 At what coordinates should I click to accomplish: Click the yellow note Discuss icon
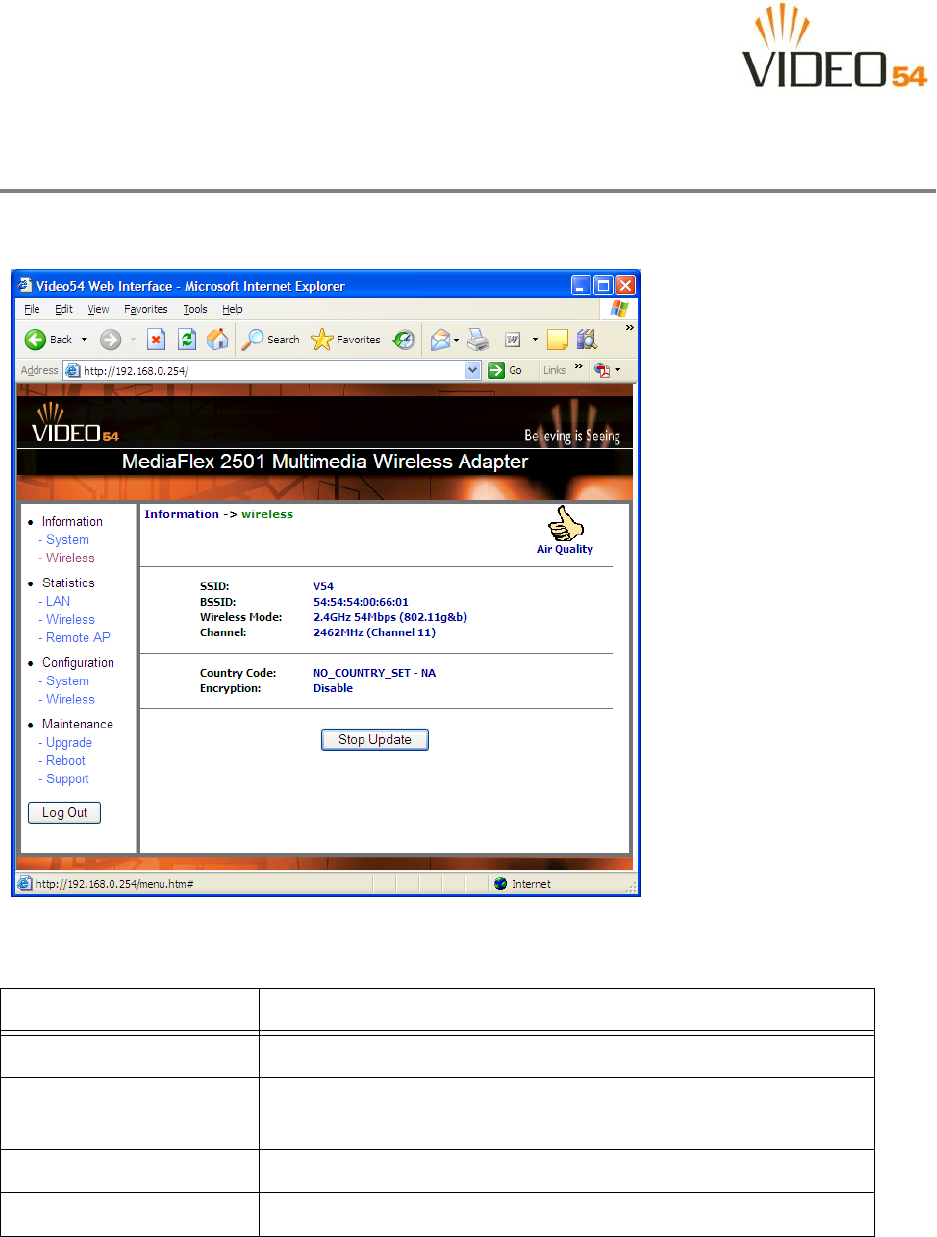point(557,340)
